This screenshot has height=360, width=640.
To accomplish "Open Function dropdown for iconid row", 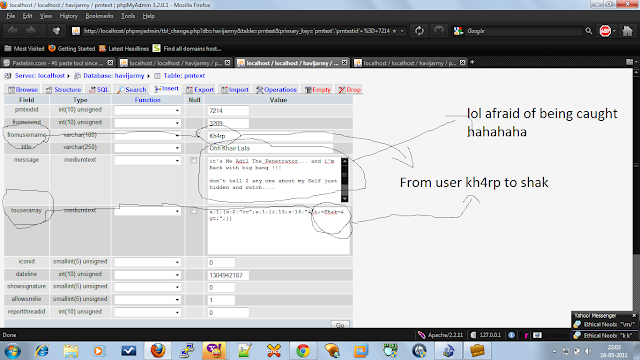I will pos(147,262).
